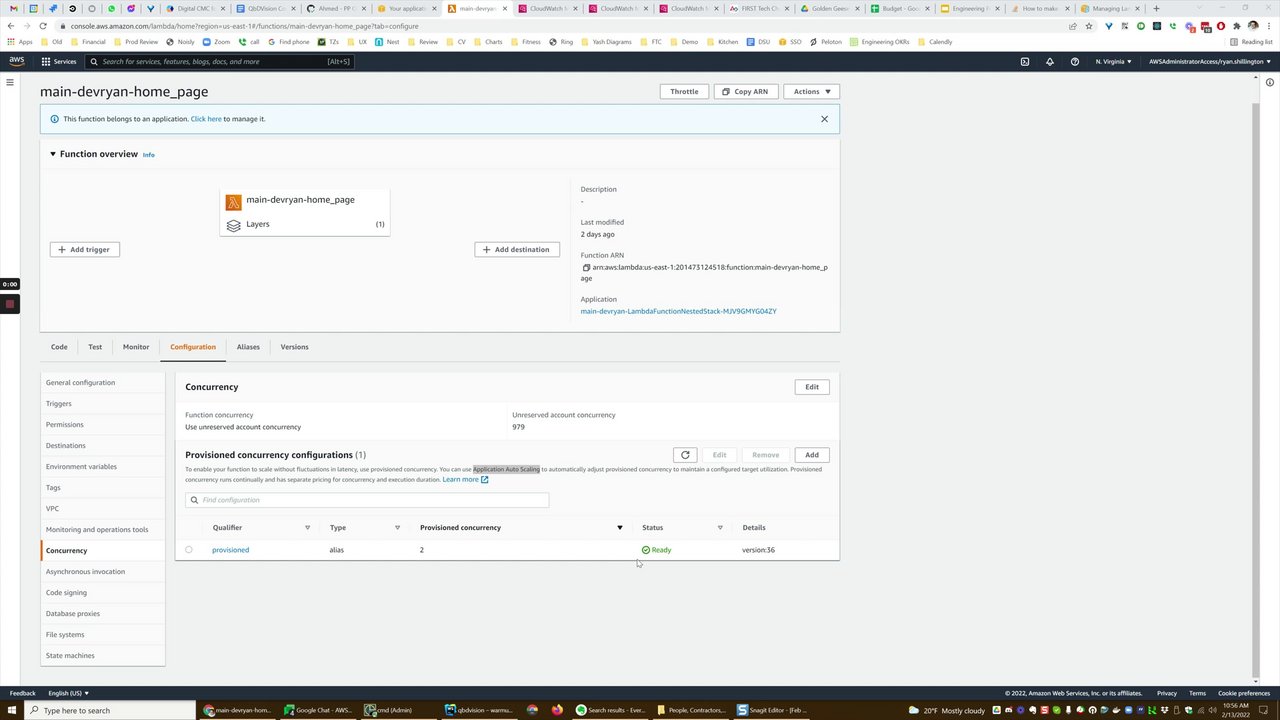This screenshot has width=1280, height=720.
Task: Open Environment variables in sidebar
Action: pyautogui.click(x=81, y=467)
